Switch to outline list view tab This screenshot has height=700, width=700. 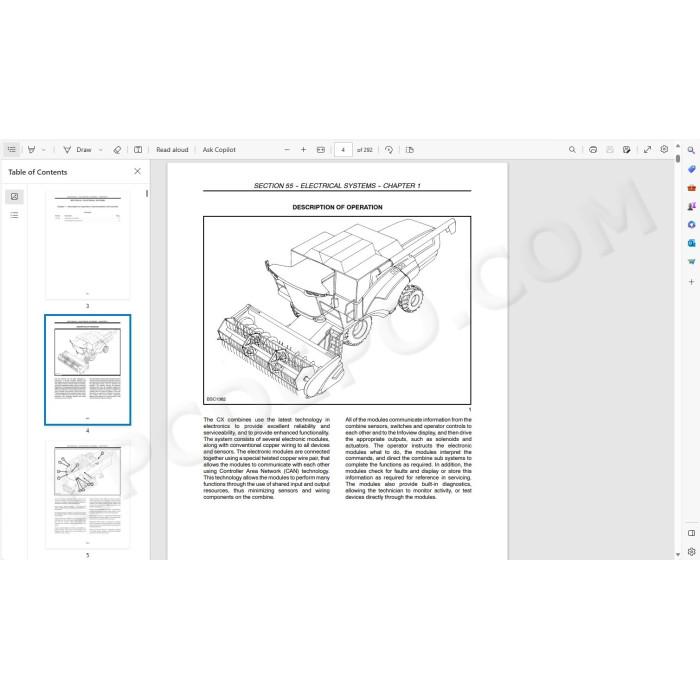[x=14, y=215]
